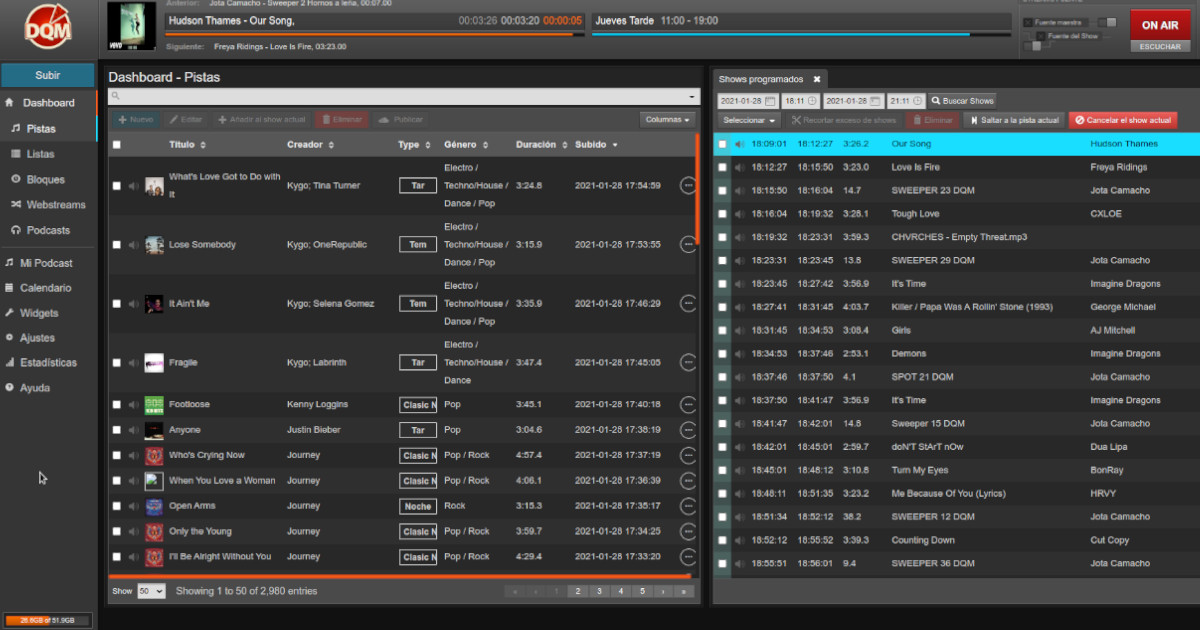
Task: Preview audio for Tough Love in schedule
Action: point(740,214)
